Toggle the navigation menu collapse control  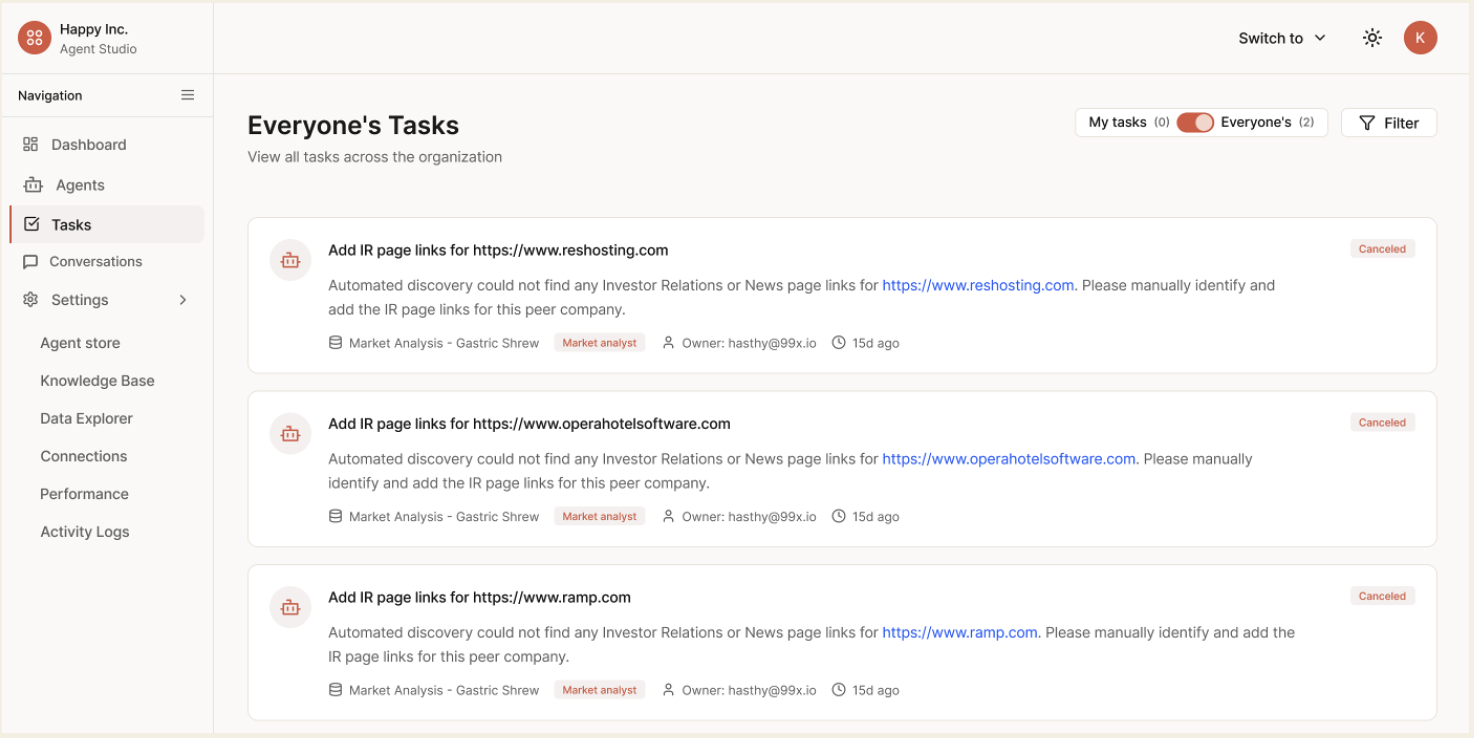pyautogui.click(x=187, y=94)
